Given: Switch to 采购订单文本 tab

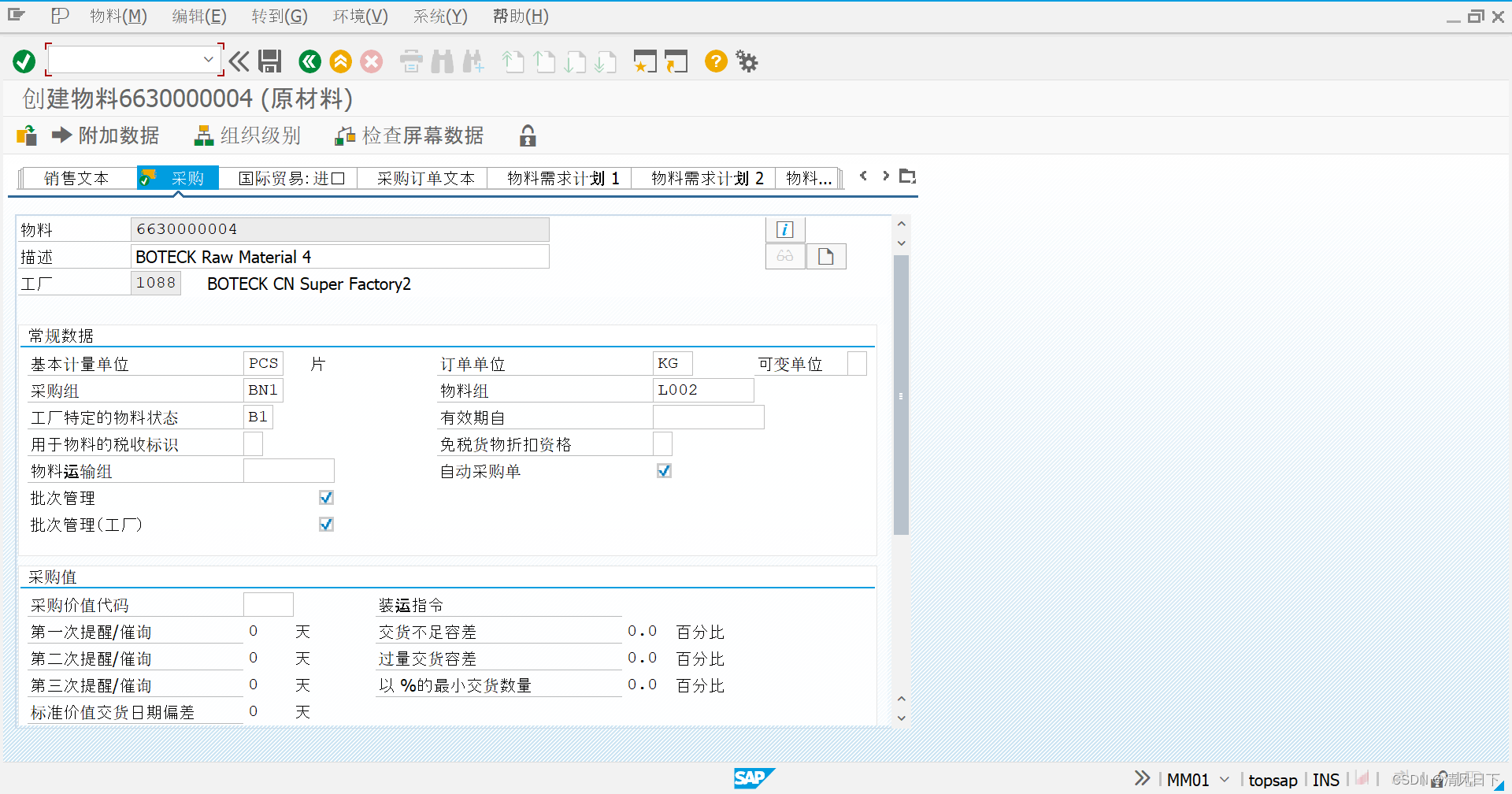Looking at the screenshot, I should pos(425,178).
